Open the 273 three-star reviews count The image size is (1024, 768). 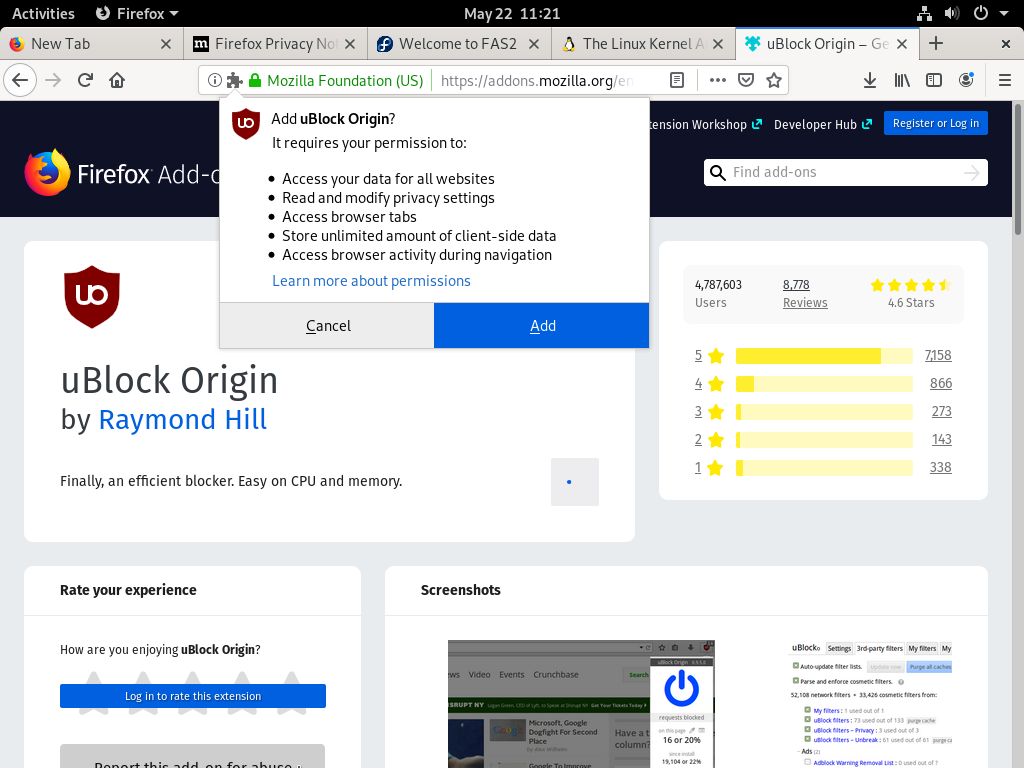[941, 411]
